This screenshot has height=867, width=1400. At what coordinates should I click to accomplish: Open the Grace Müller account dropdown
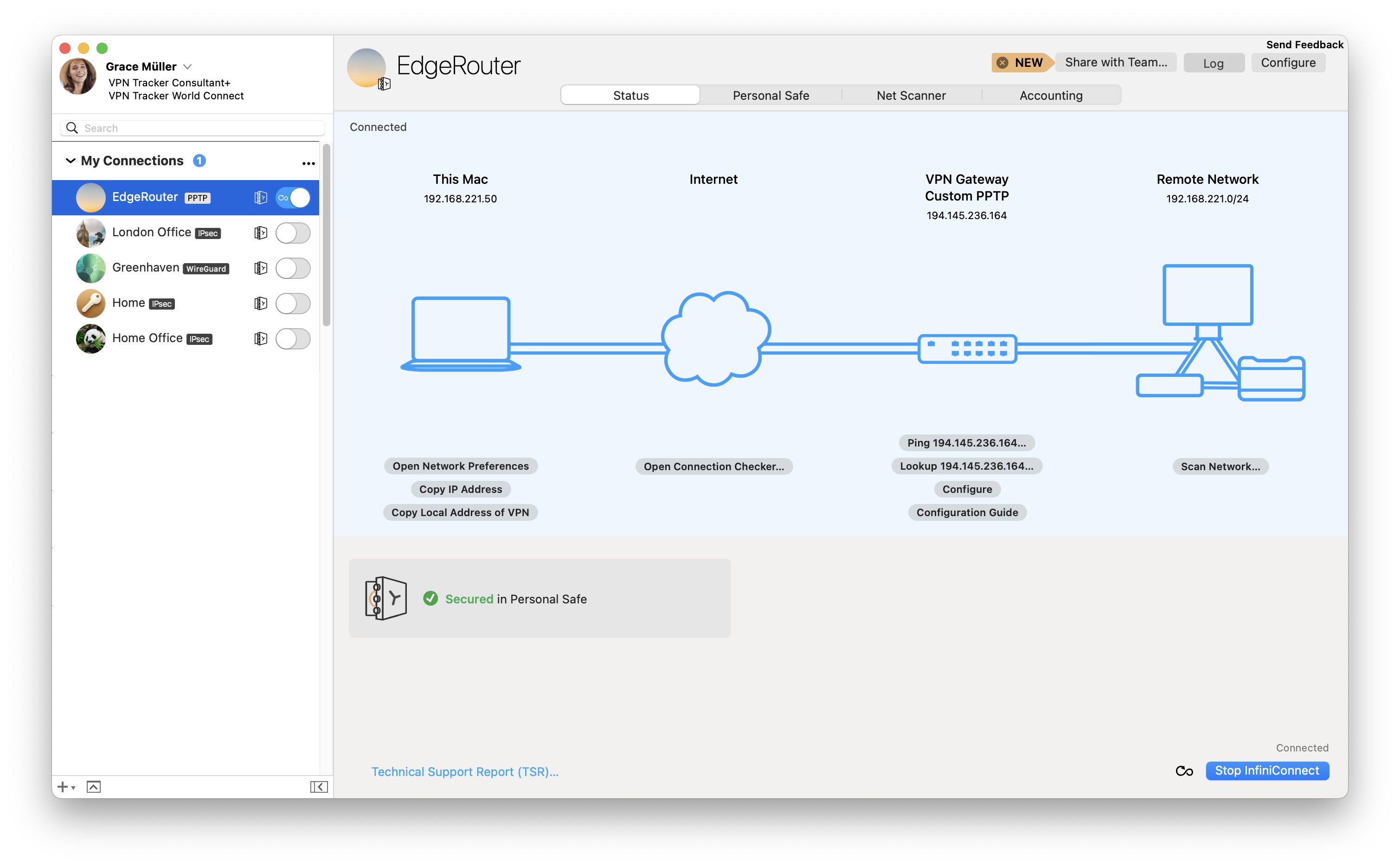187,66
